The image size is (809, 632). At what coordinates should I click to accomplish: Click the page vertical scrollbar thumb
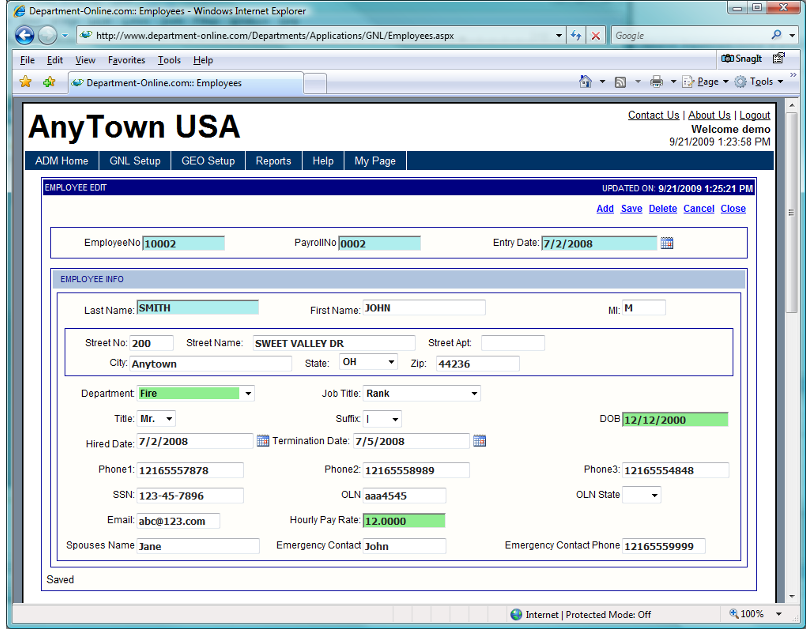pos(791,213)
